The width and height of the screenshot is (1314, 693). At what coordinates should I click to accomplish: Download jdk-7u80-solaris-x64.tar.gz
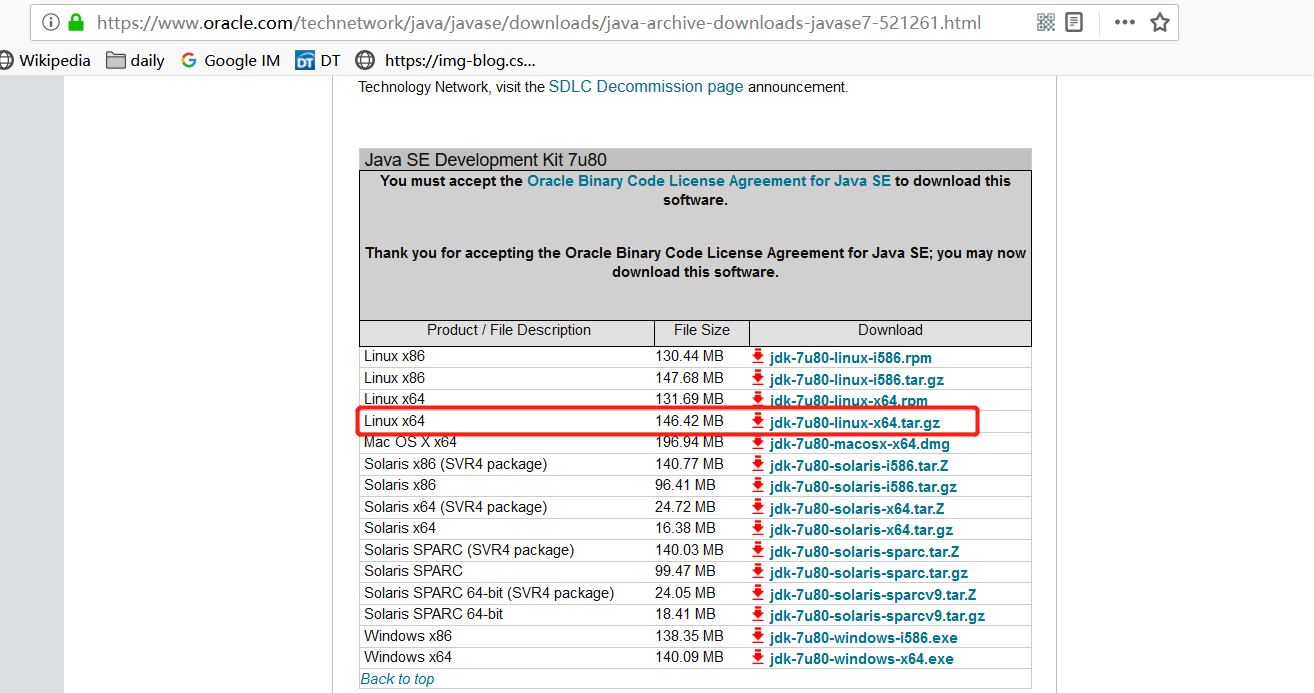coord(862,530)
